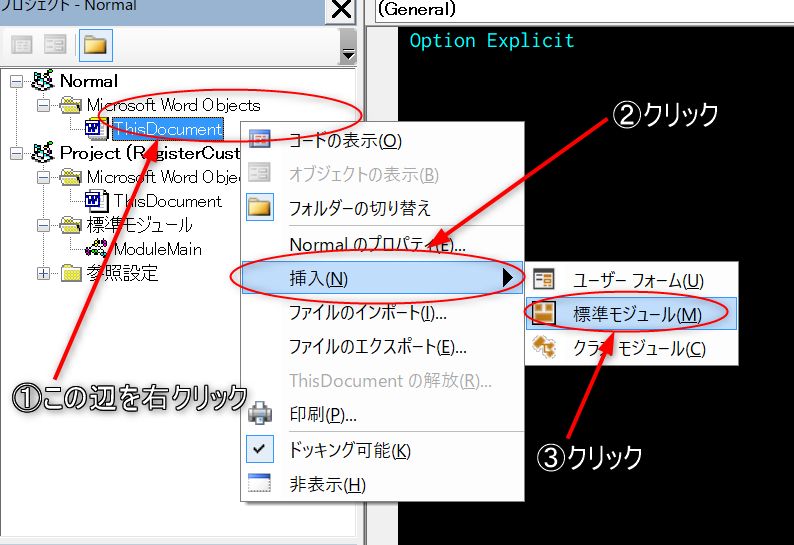Choose ドッキング可能(K) from the context menu
Image resolution: width=794 pixels, height=545 pixels.
(x=382, y=450)
